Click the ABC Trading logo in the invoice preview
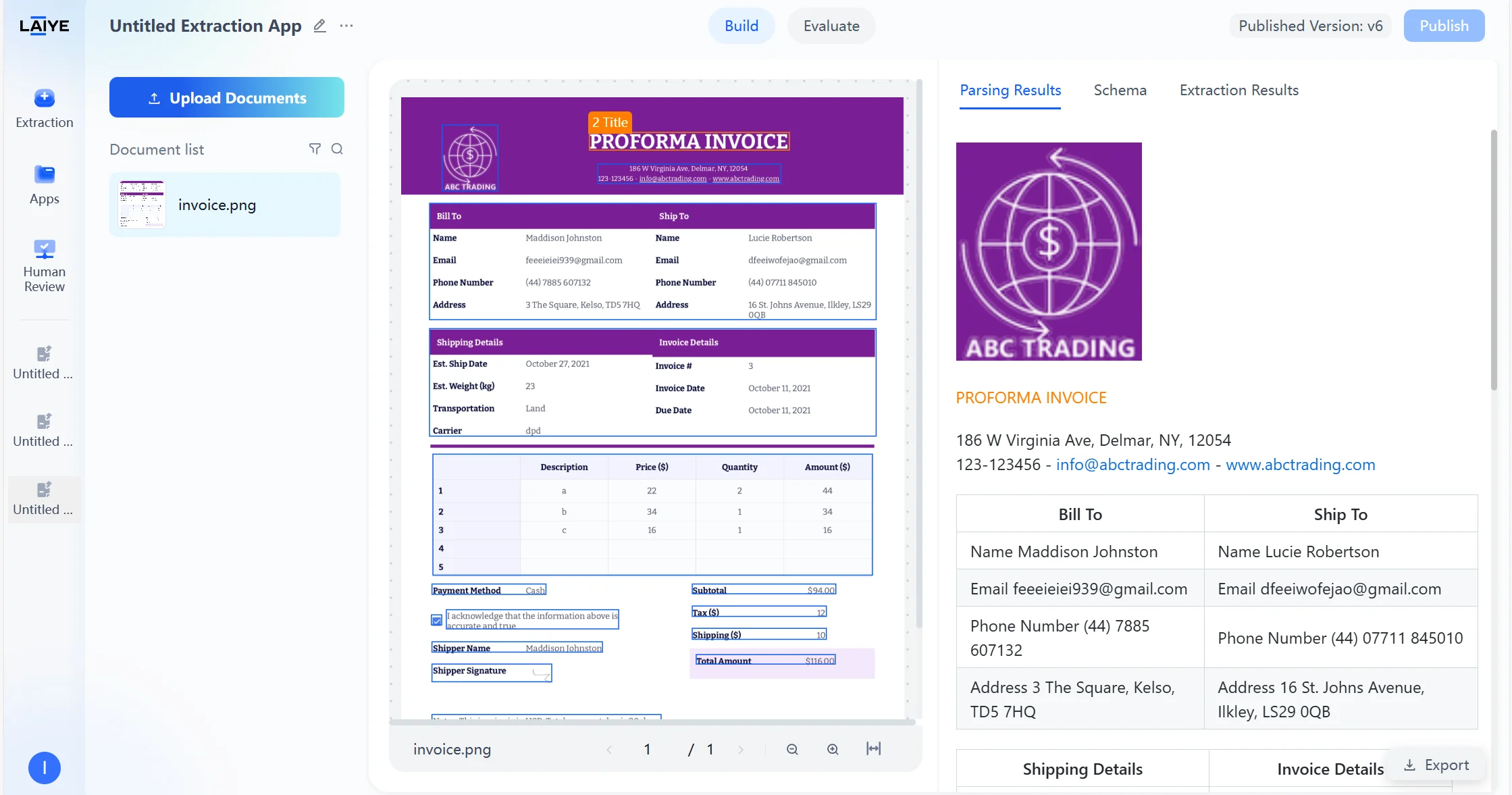This screenshot has width=1512, height=795. pyautogui.click(x=470, y=158)
